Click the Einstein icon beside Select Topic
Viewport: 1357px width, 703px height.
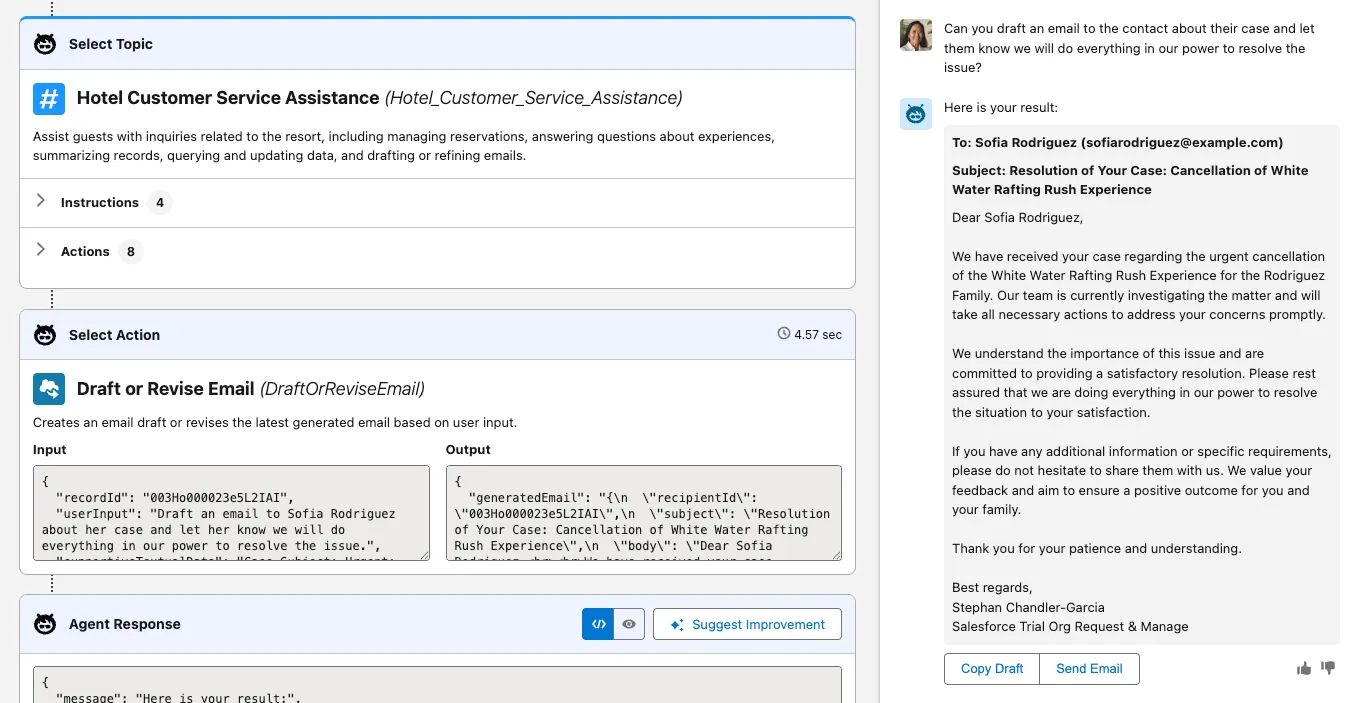(45, 44)
